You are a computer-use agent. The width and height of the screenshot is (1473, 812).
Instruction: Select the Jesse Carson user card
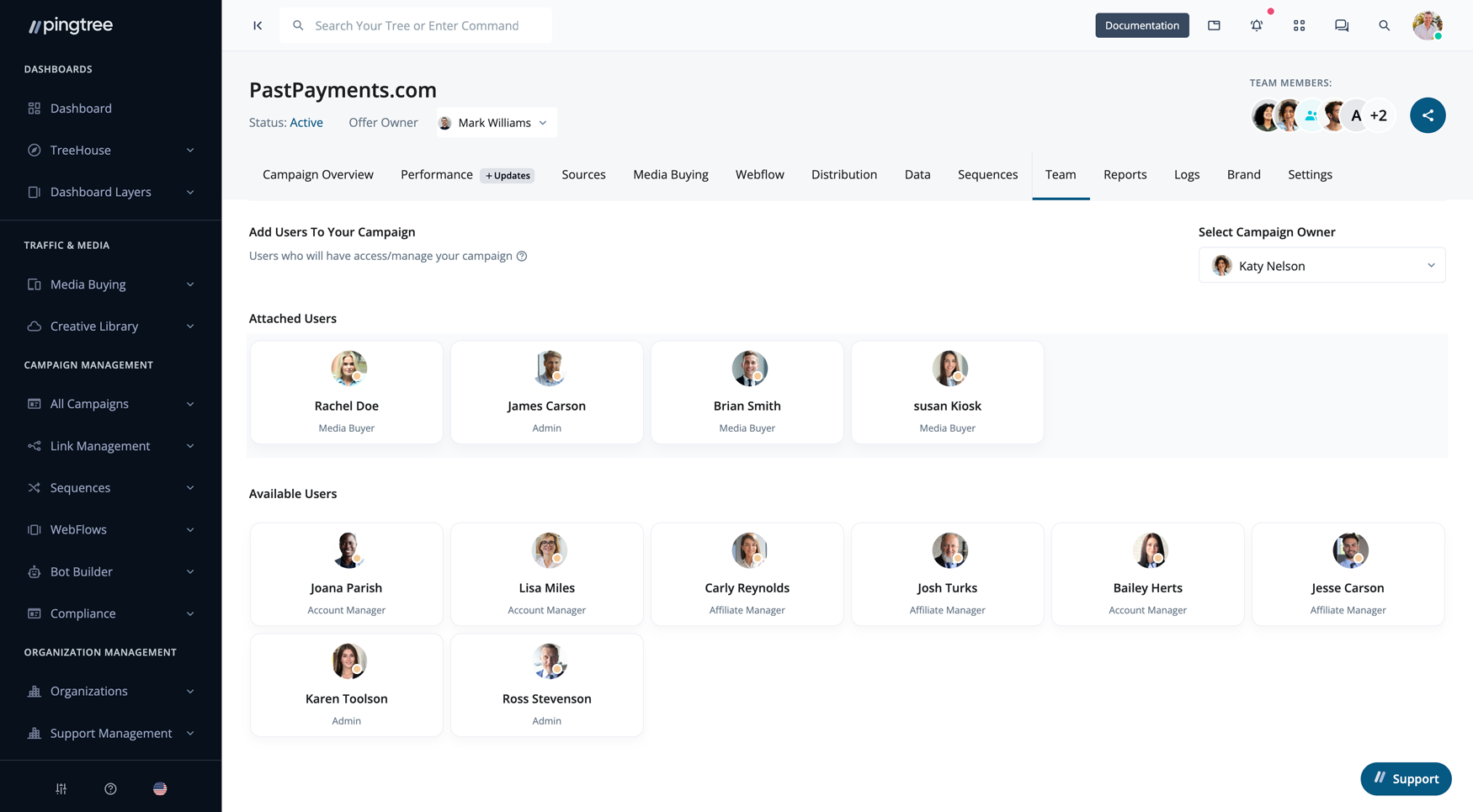1348,574
